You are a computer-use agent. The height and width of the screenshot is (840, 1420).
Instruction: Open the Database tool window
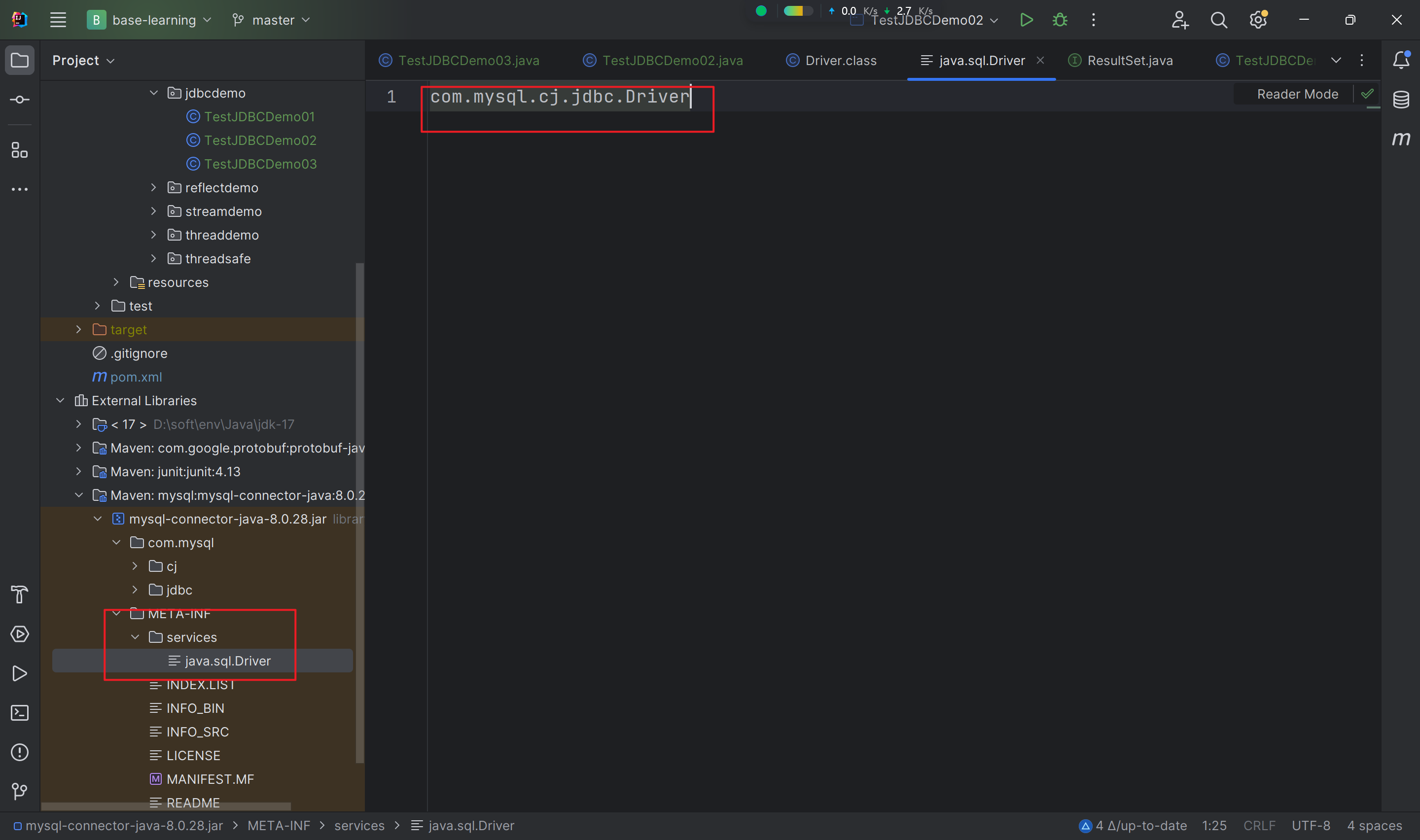pyautogui.click(x=1401, y=100)
